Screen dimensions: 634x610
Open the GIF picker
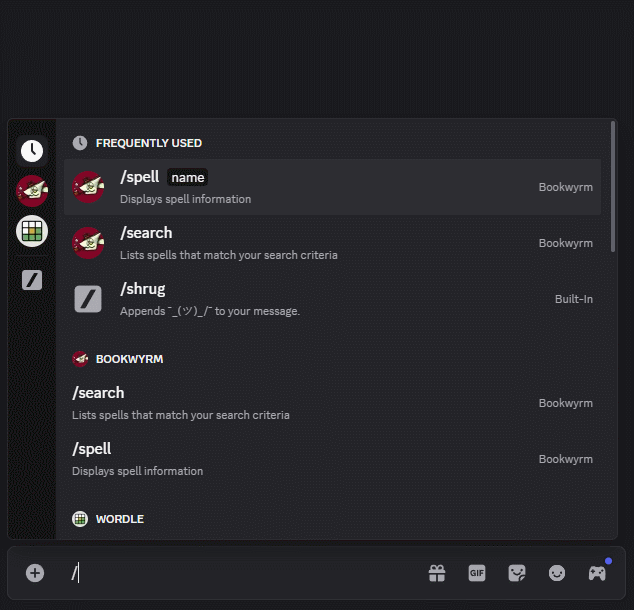[477, 573]
